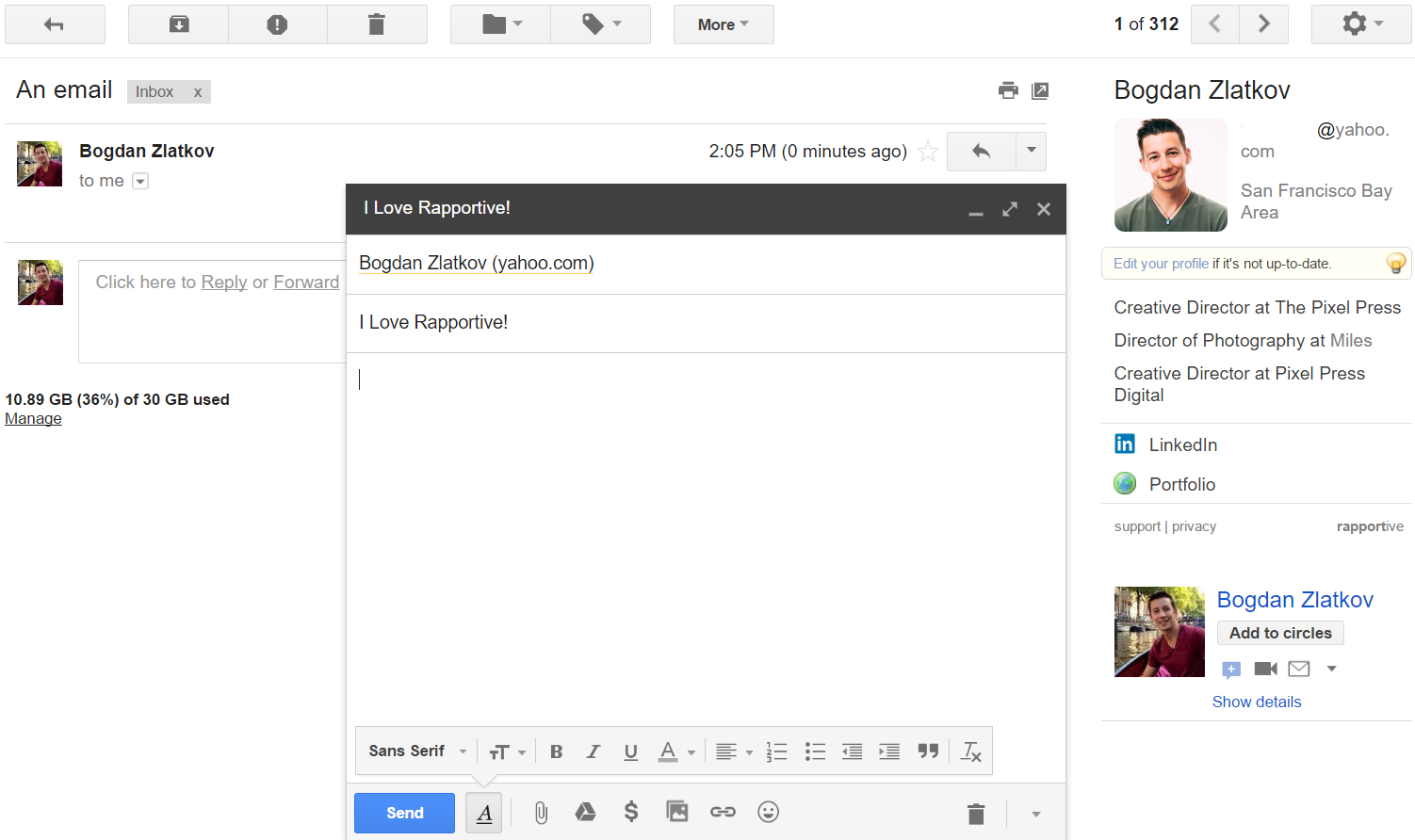Discard the draft with compose trash icon
Image resolution: width=1415 pixels, height=840 pixels.
(976, 814)
